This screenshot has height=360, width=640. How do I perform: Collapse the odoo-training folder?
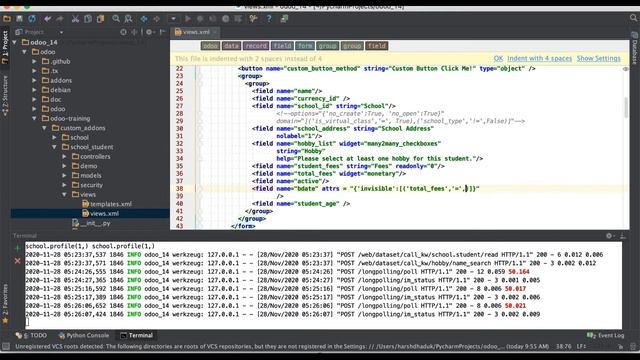pyautogui.click(x=35, y=118)
